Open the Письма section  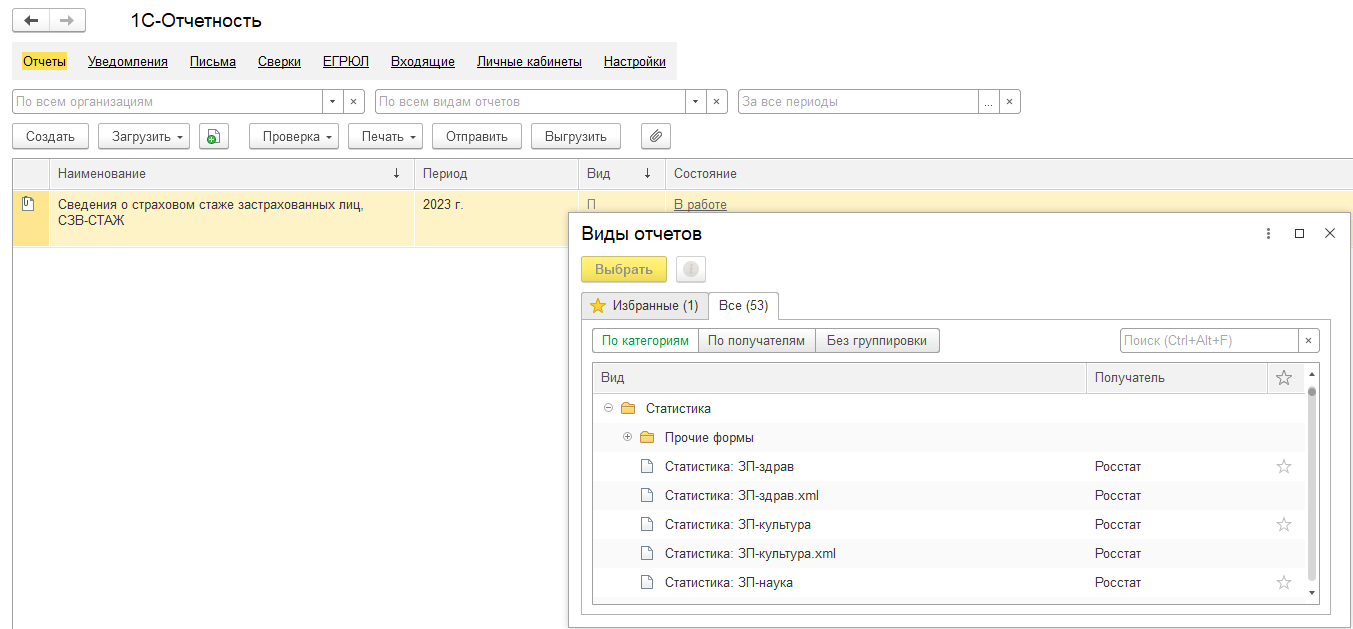tap(213, 61)
